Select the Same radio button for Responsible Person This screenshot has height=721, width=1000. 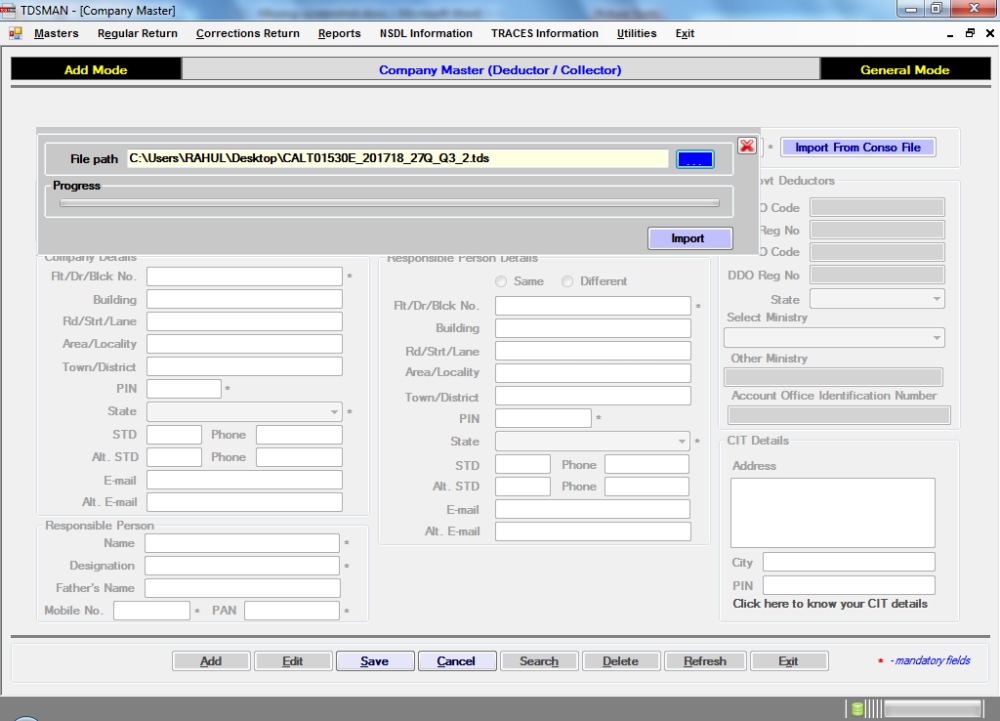(500, 281)
